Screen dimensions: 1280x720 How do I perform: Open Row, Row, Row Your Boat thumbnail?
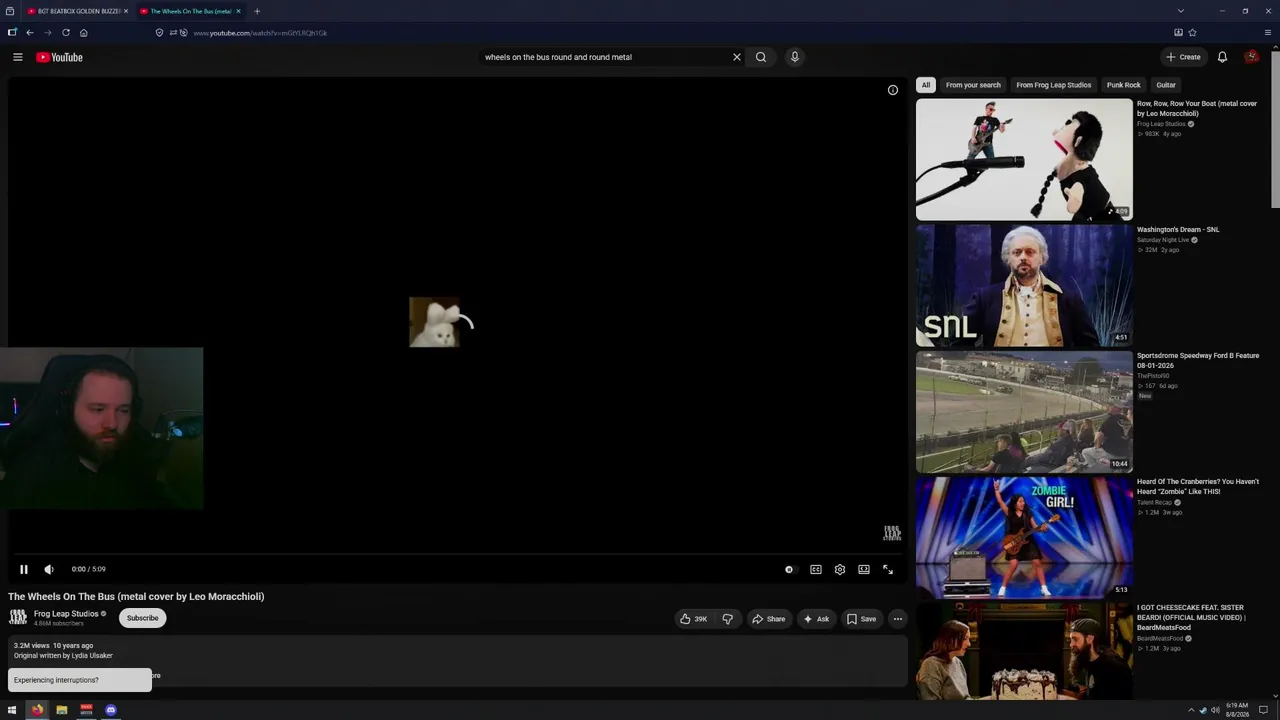[x=1024, y=159]
